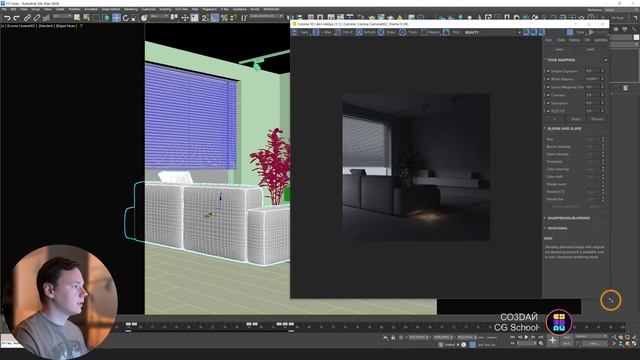This screenshot has width=640, height=360.
Task: Activate the Select and Move tool
Action: coord(116,18)
